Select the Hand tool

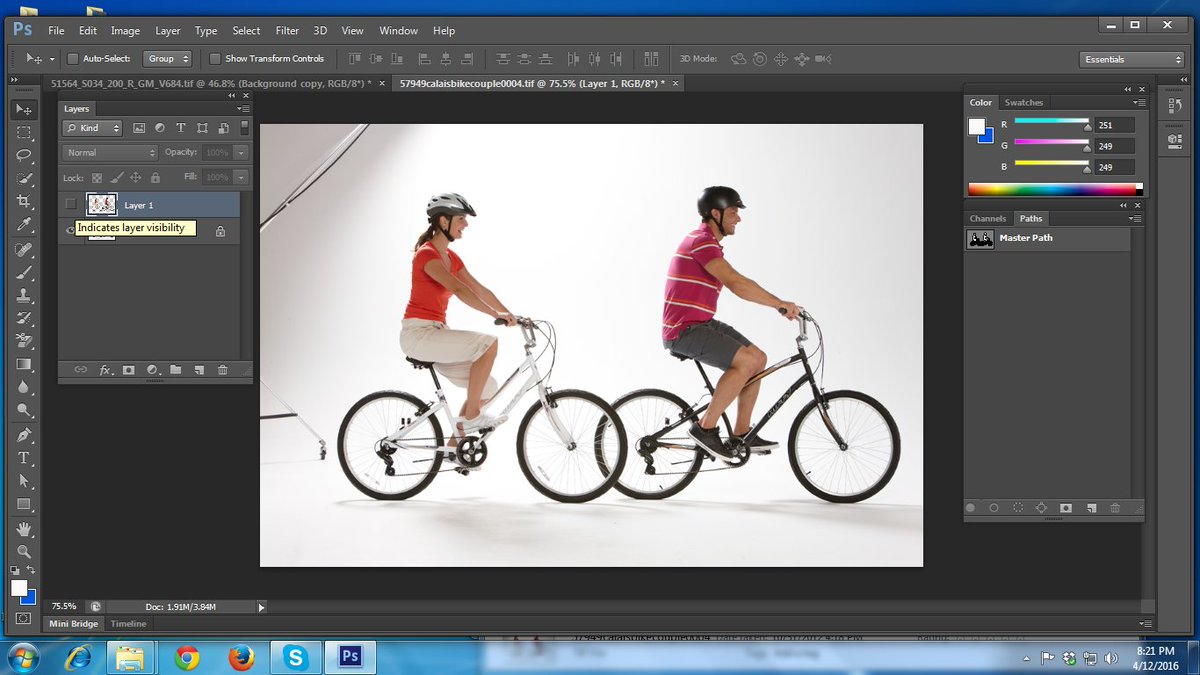tap(24, 529)
